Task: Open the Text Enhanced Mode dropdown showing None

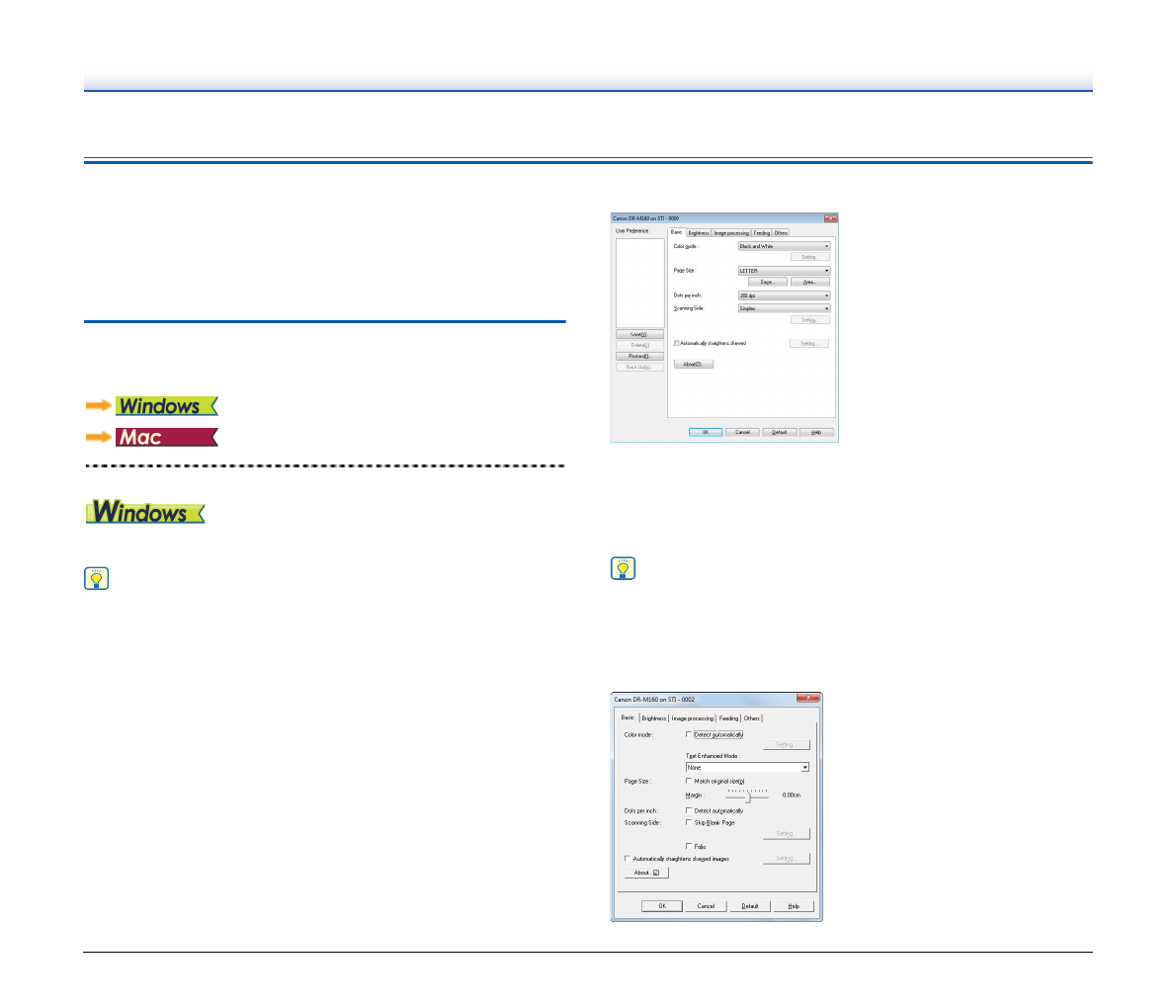Action: tap(747, 767)
